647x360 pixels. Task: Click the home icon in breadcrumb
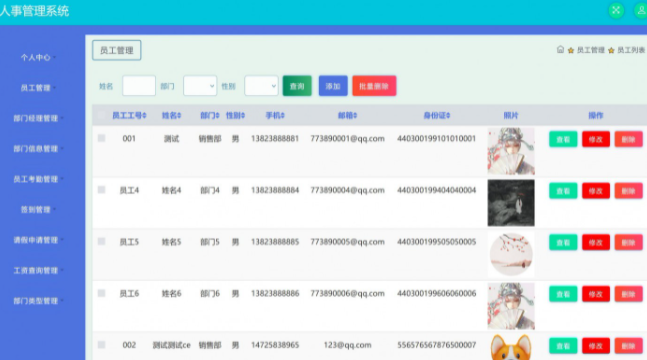coord(560,50)
